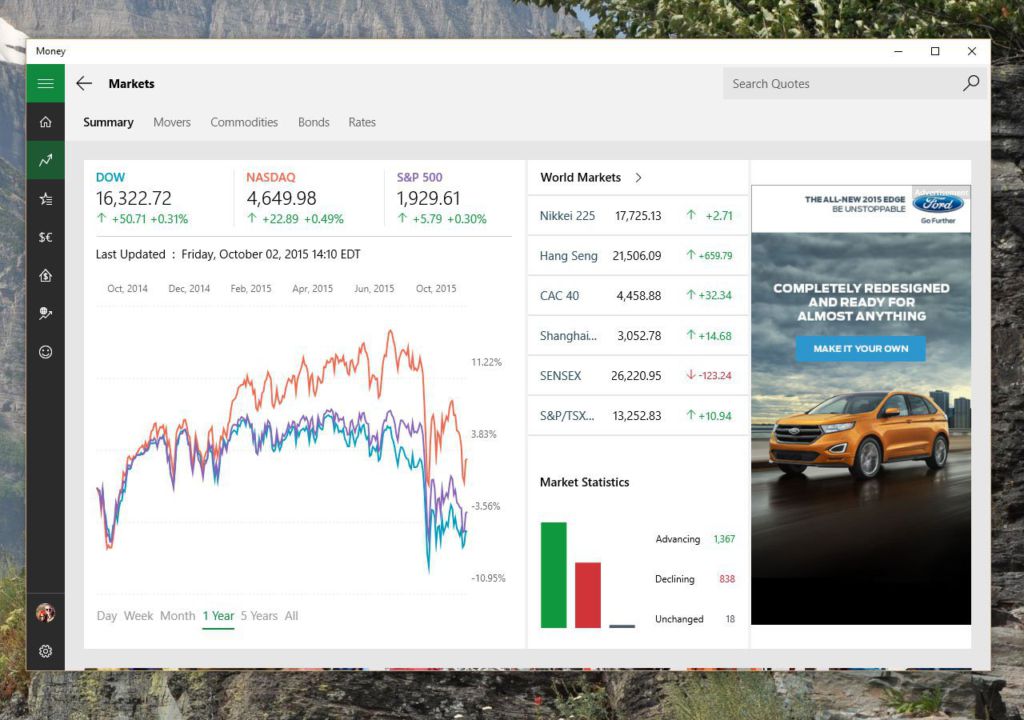Select the Markets chart sidebar icon
Viewport: 1024px width, 720px height.
click(x=45, y=160)
